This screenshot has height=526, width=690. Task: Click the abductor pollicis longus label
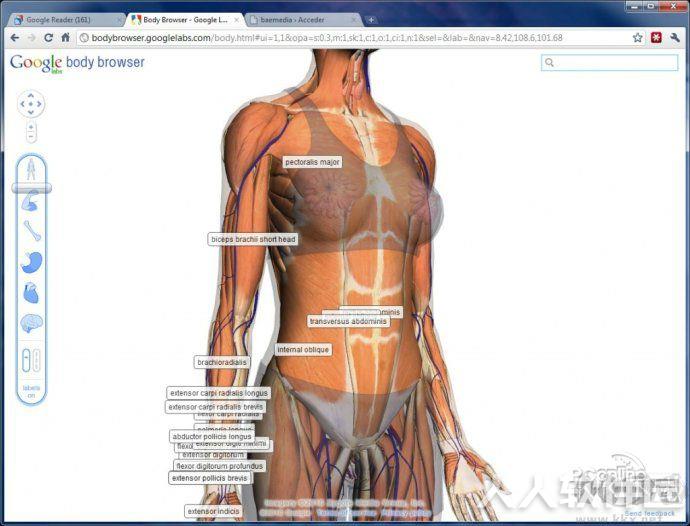click(x=212, y=436)
